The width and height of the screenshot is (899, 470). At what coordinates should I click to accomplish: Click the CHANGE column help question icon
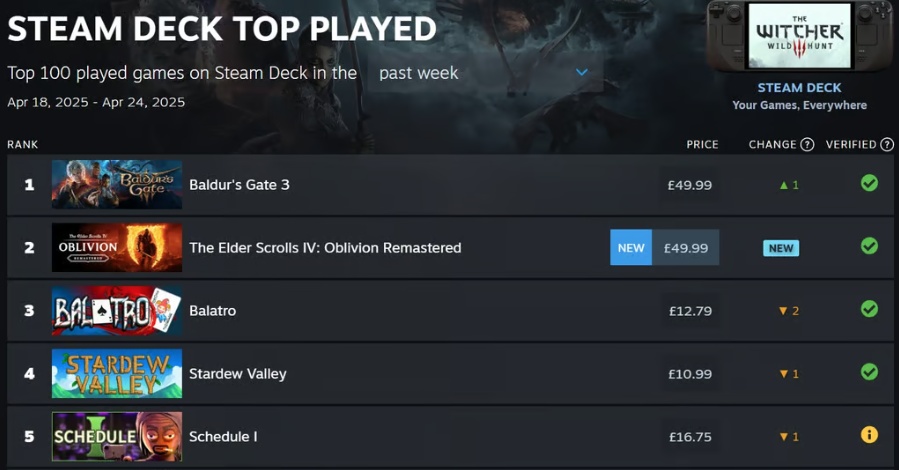coord(807,144)
